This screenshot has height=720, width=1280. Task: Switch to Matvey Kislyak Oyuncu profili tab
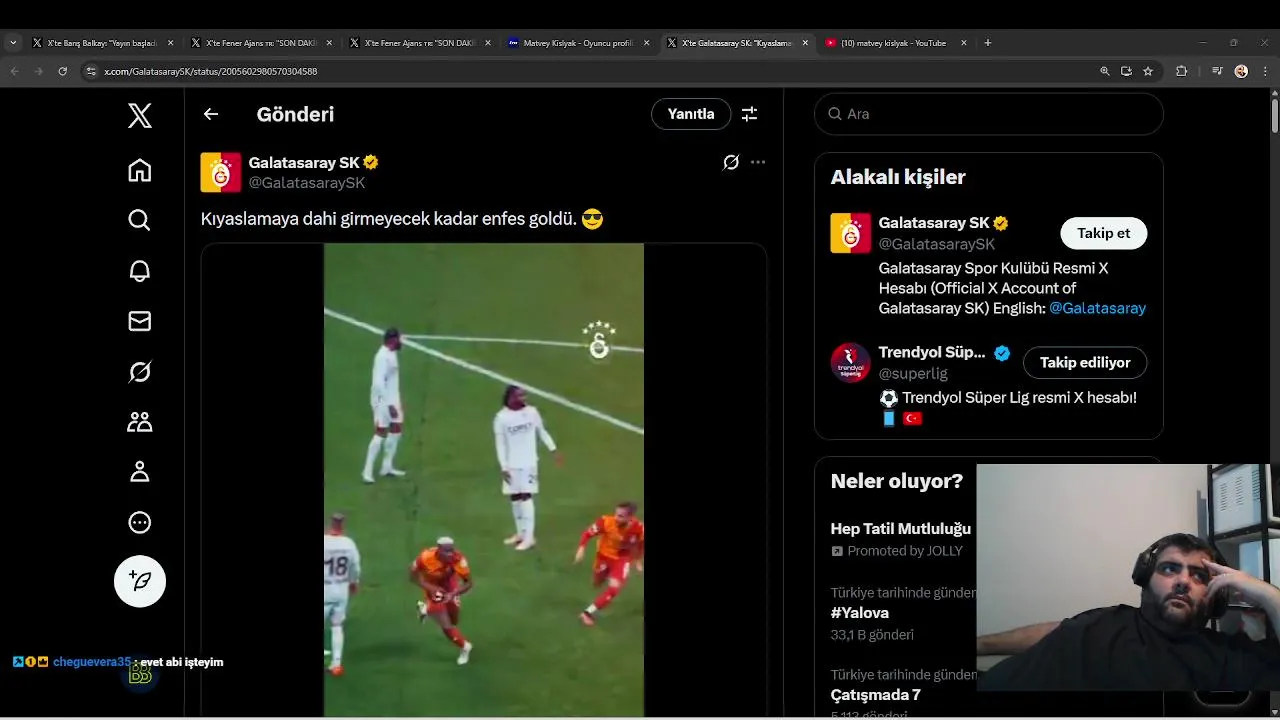click(580, 43)
